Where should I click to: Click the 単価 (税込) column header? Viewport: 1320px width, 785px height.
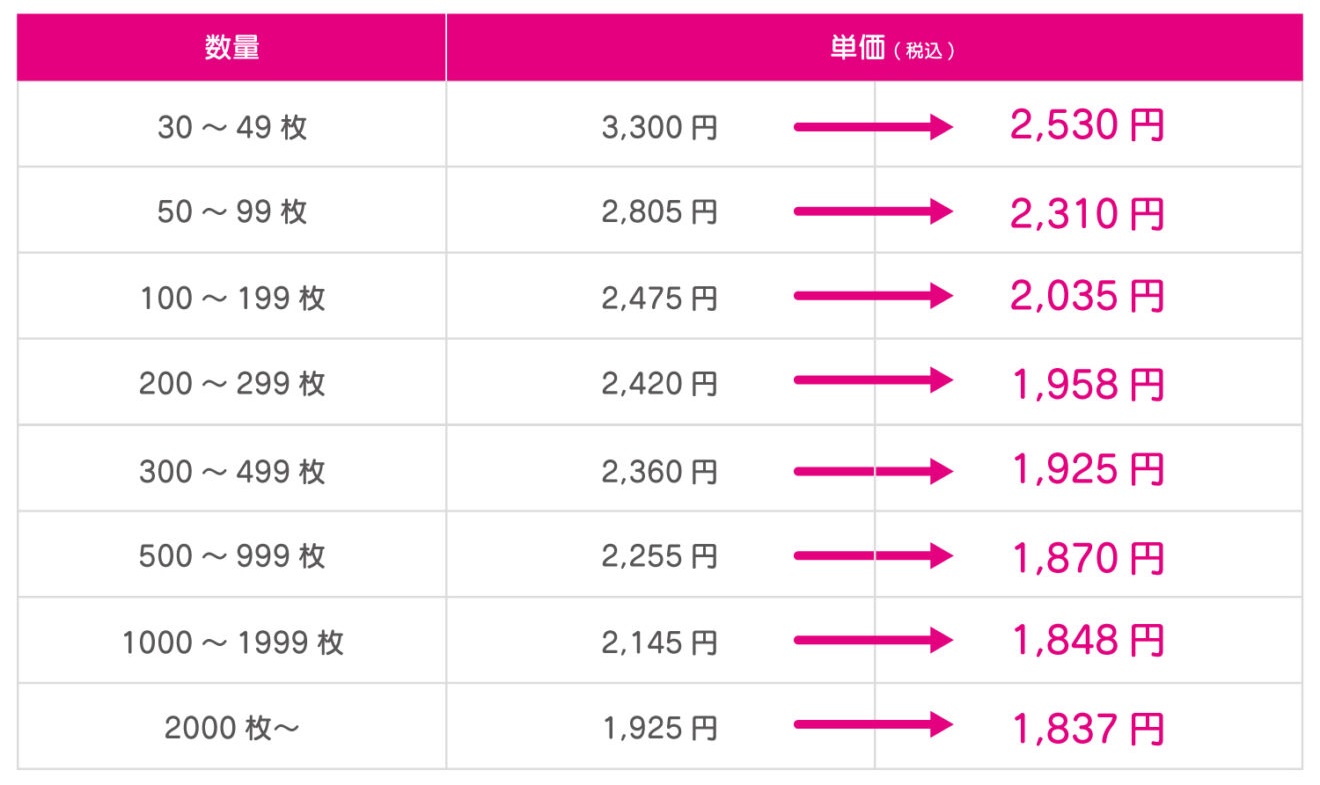(x=874, y=48)
